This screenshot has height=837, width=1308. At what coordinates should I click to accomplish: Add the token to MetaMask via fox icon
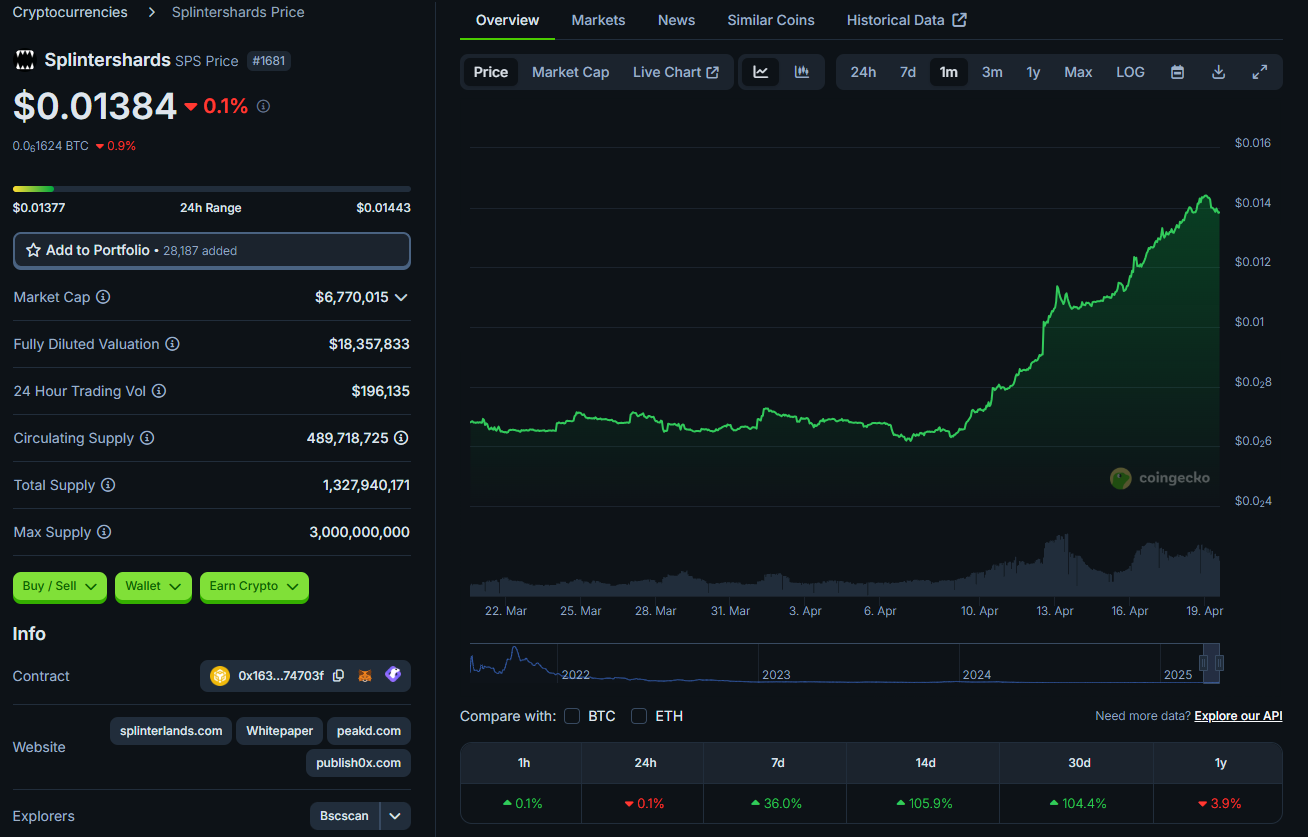365,676
